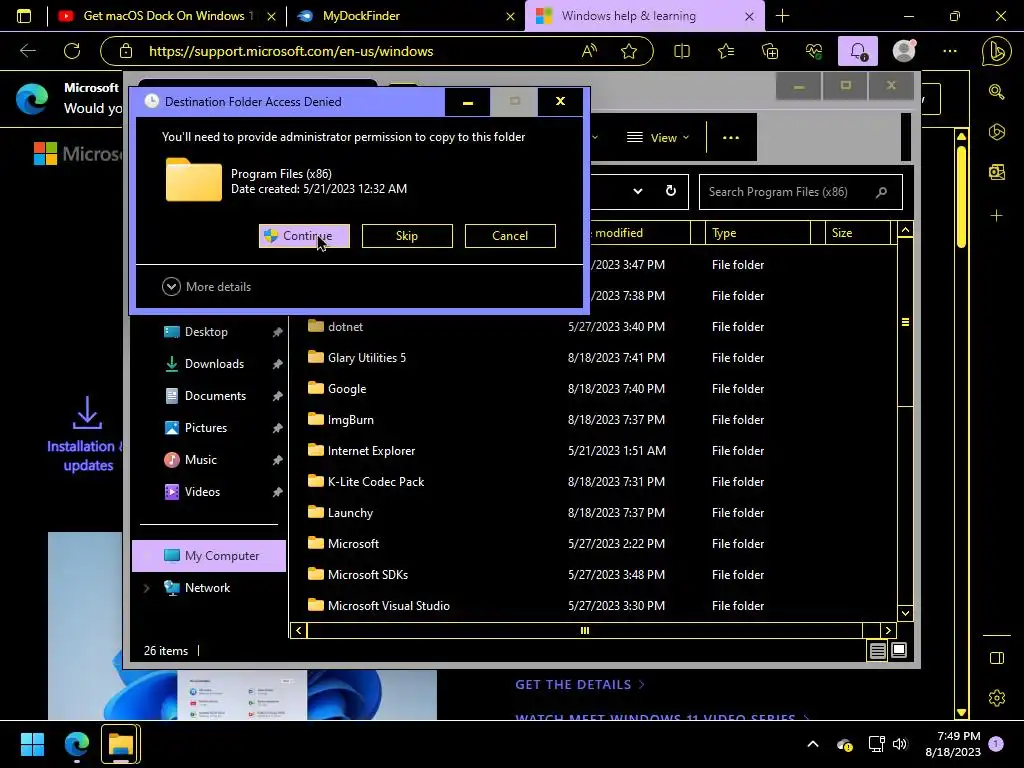Open Collections icon in Edge toolbar
The image size is (1024, 768).
pyautogui.click(x=770, y=51)
